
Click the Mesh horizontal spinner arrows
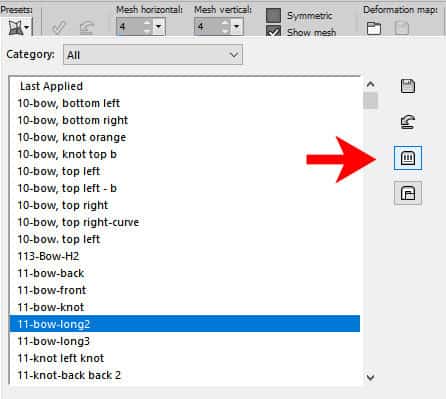click(148, 26)
